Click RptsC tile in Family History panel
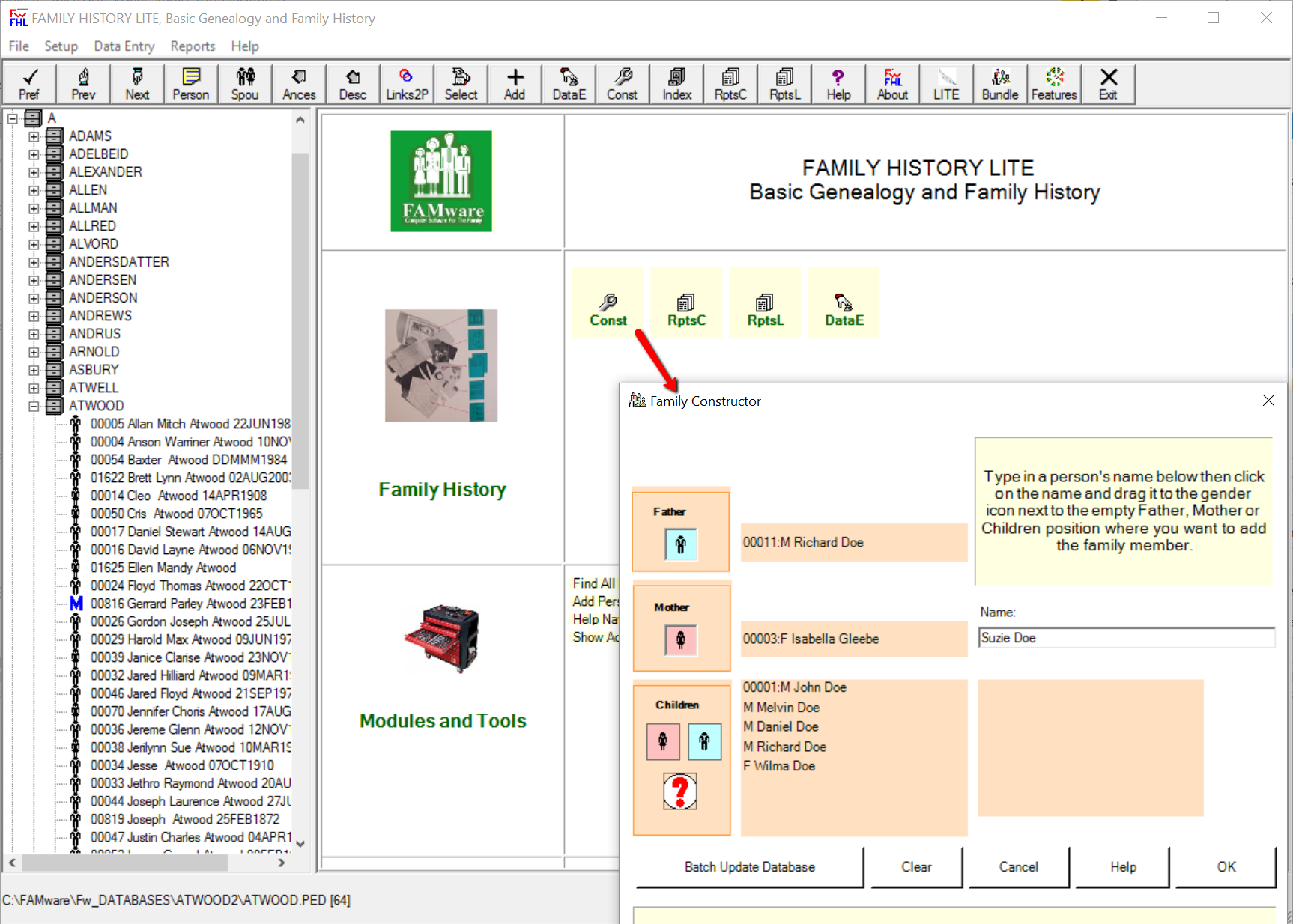The image size is (1293, 924). [686, 303]
